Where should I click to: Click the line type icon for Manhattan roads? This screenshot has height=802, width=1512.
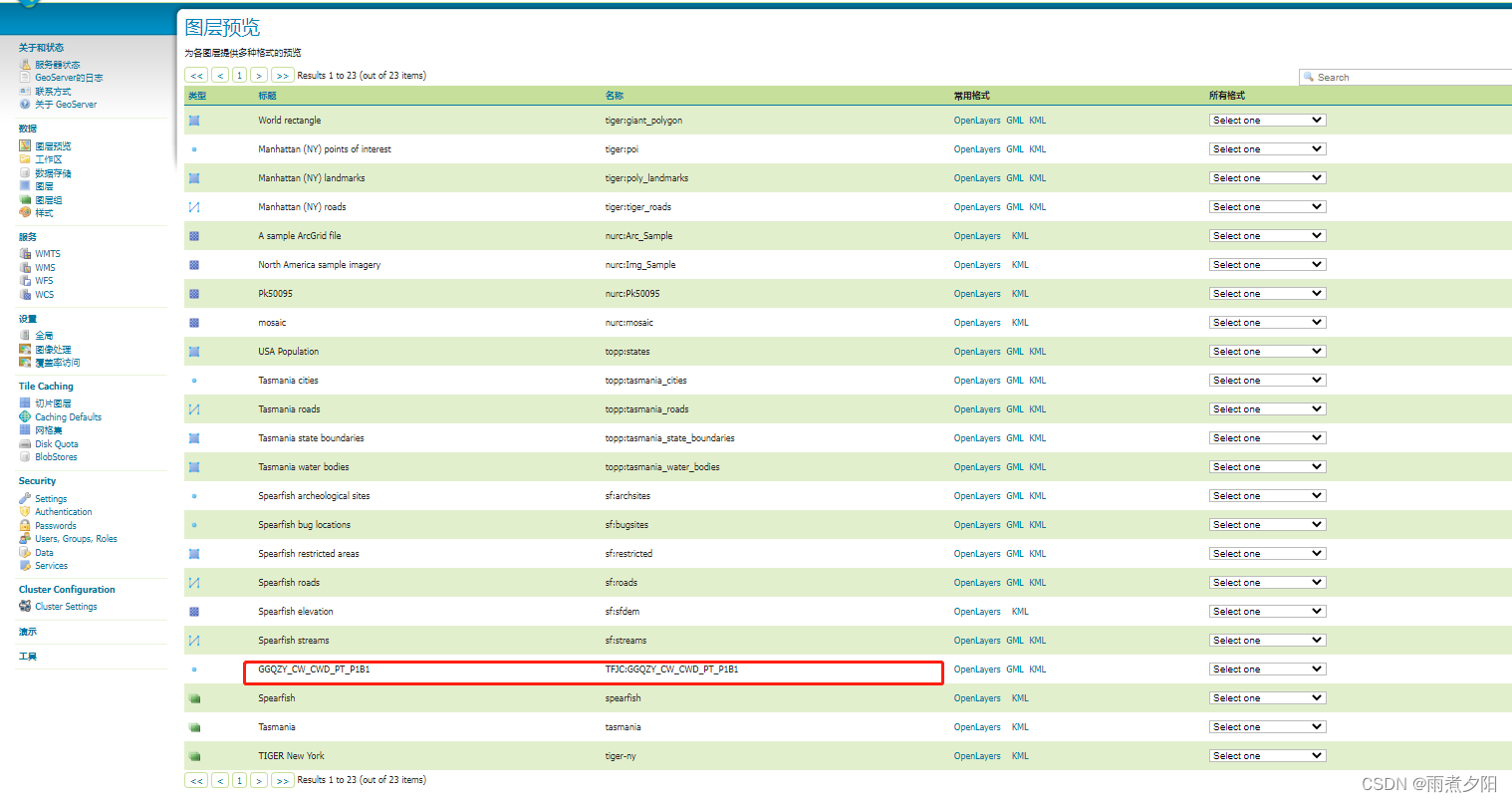pos(194,207)
